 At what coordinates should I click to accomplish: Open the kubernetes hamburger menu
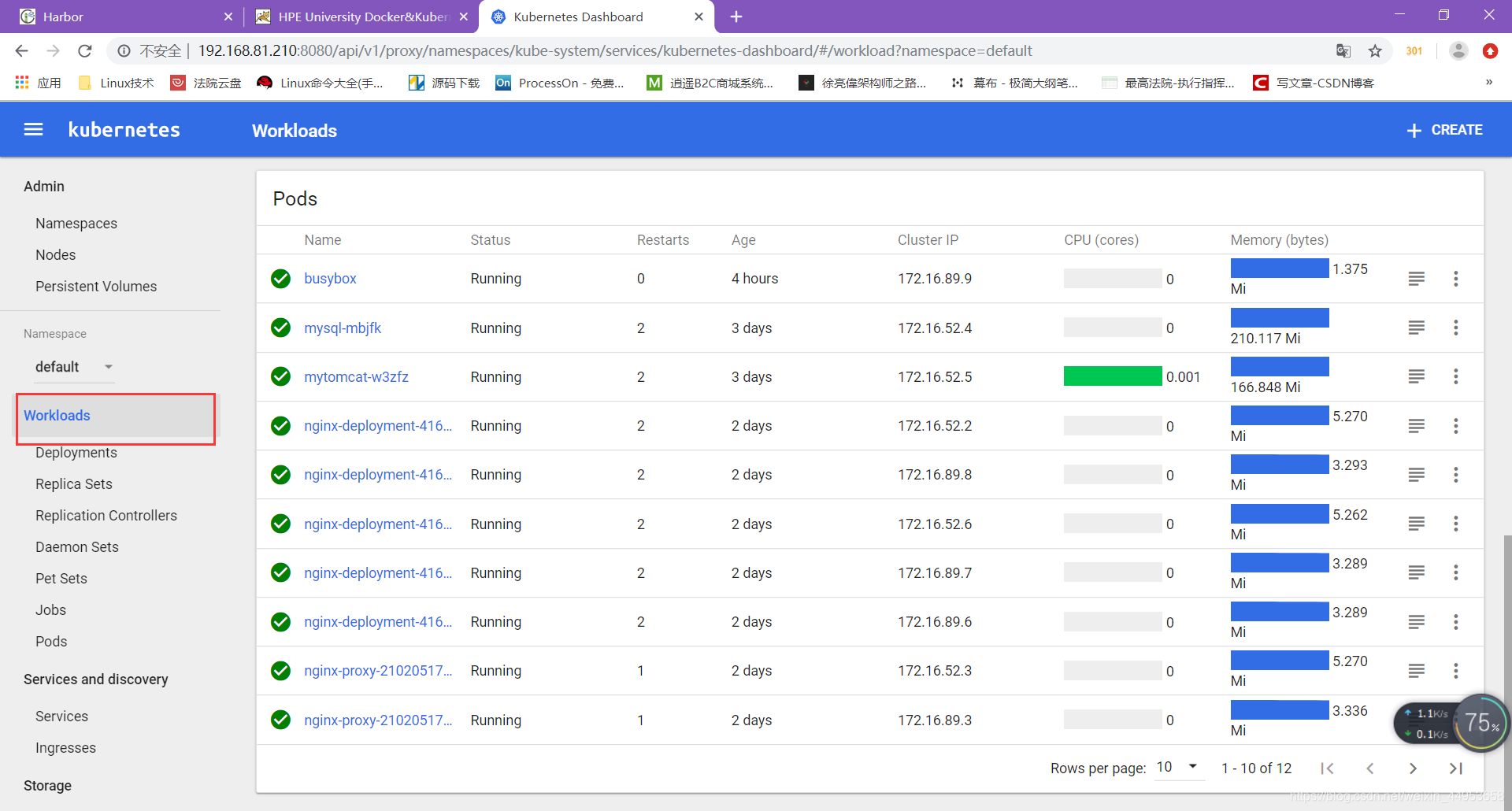click(x=33, y=130)
